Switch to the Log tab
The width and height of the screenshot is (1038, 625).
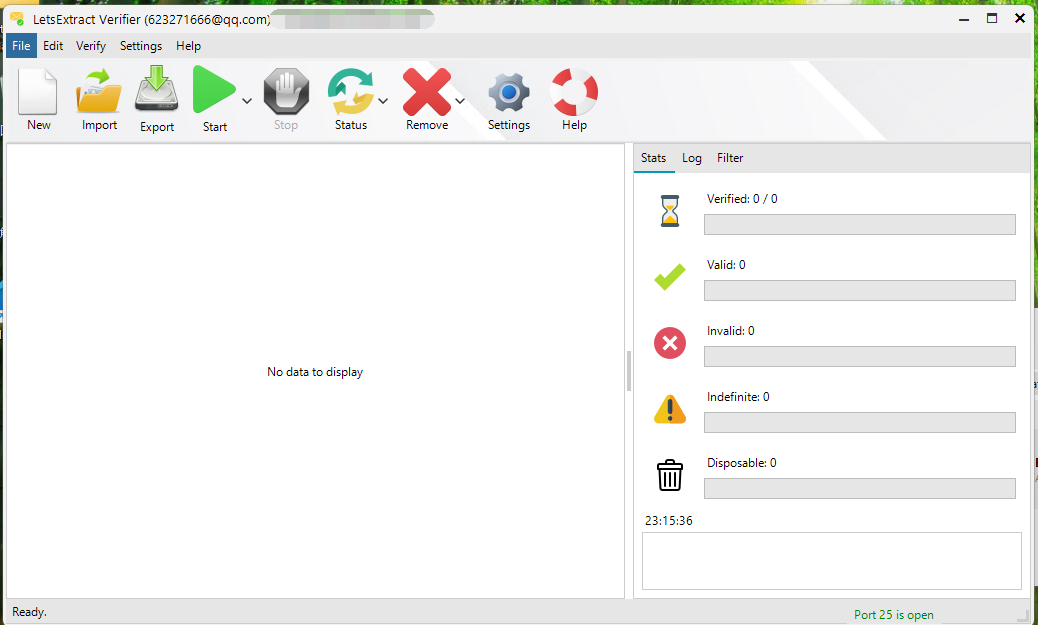click(x=692, y=158)
